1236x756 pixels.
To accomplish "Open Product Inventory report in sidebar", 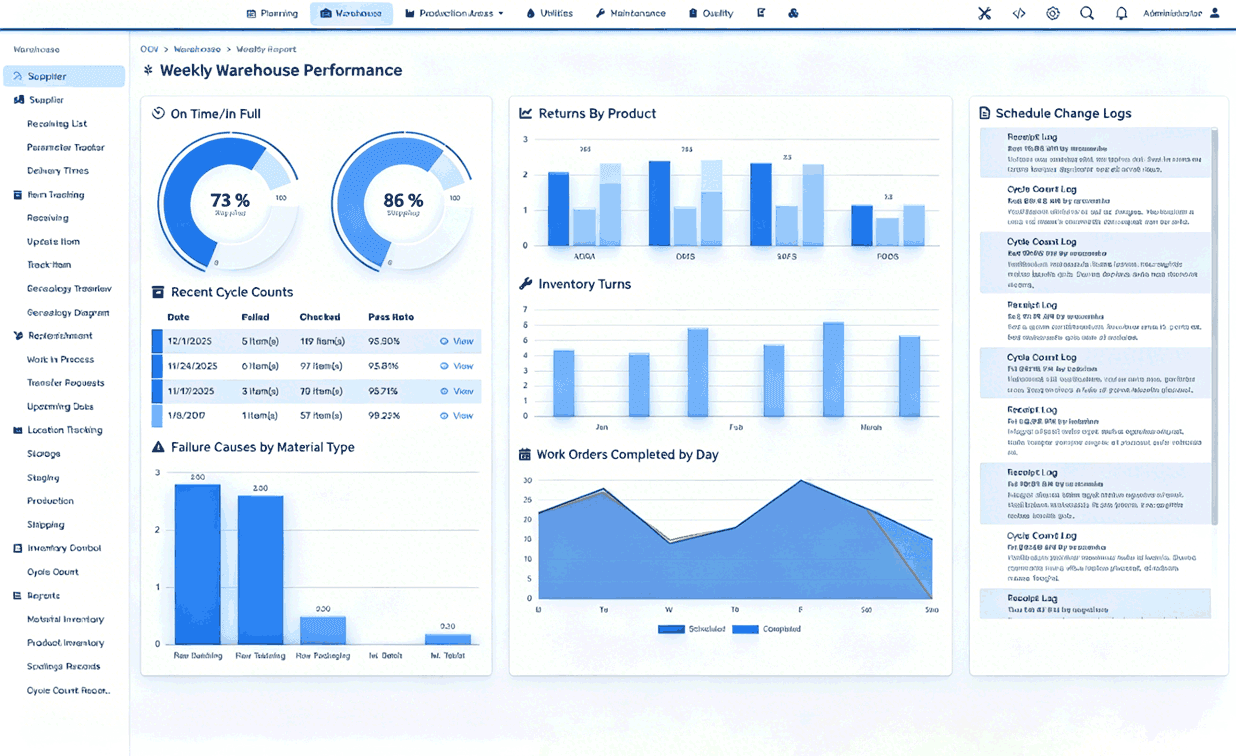I will click(65, 643).
